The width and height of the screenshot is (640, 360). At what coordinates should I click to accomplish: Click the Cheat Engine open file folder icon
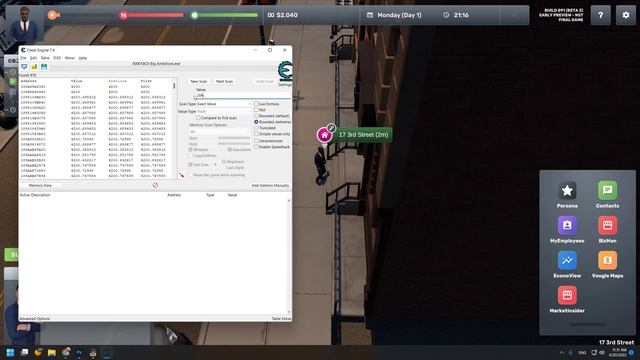coord(34,67)
